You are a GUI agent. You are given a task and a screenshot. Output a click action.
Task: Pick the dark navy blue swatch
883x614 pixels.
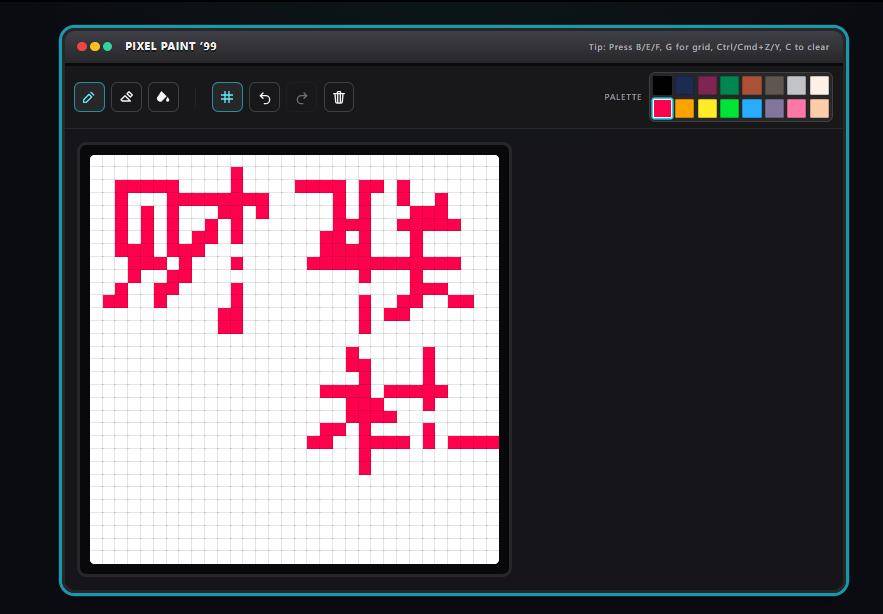pyautogui.click(x=684, y=86)
